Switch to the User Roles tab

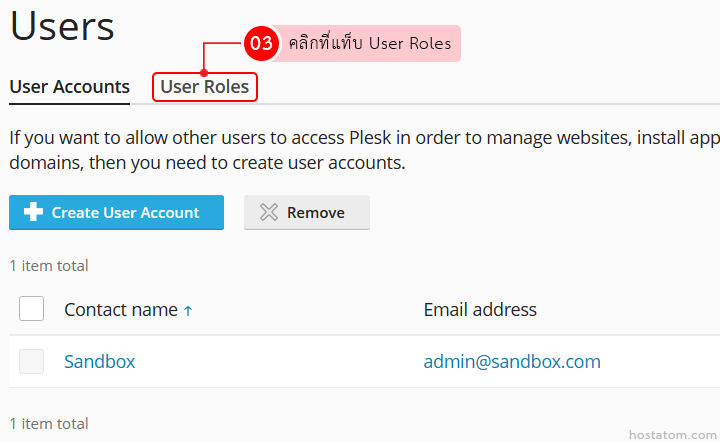point(205,87)
